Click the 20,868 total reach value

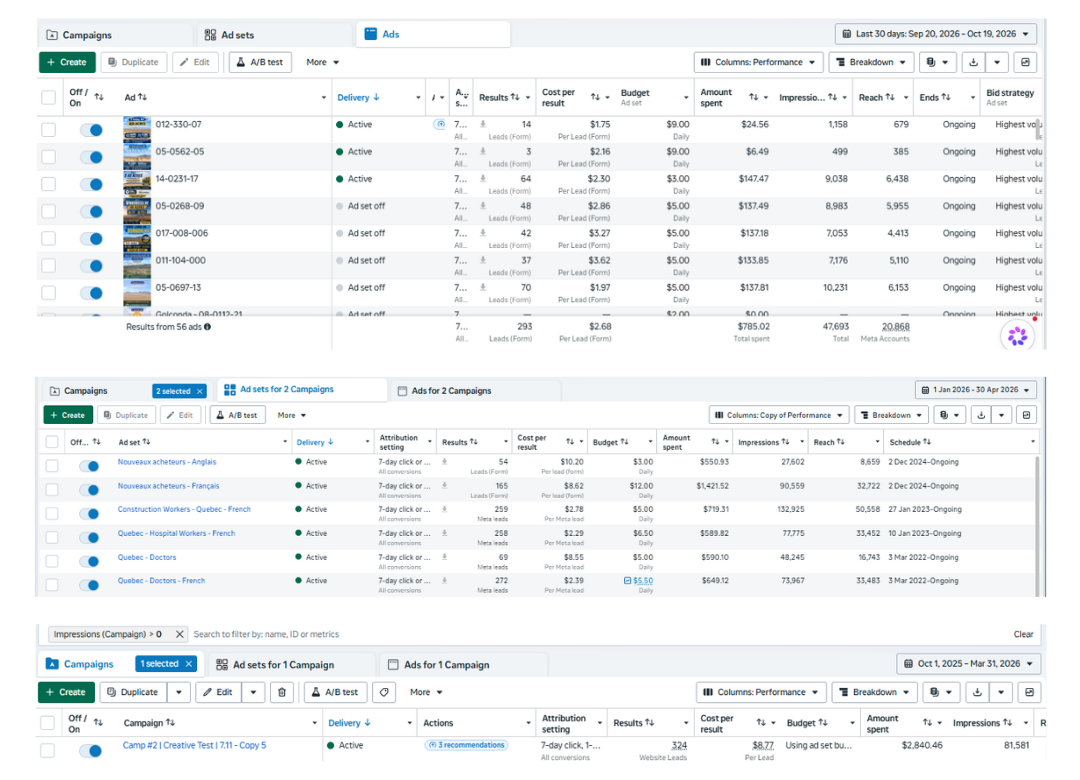pos(895,327)
